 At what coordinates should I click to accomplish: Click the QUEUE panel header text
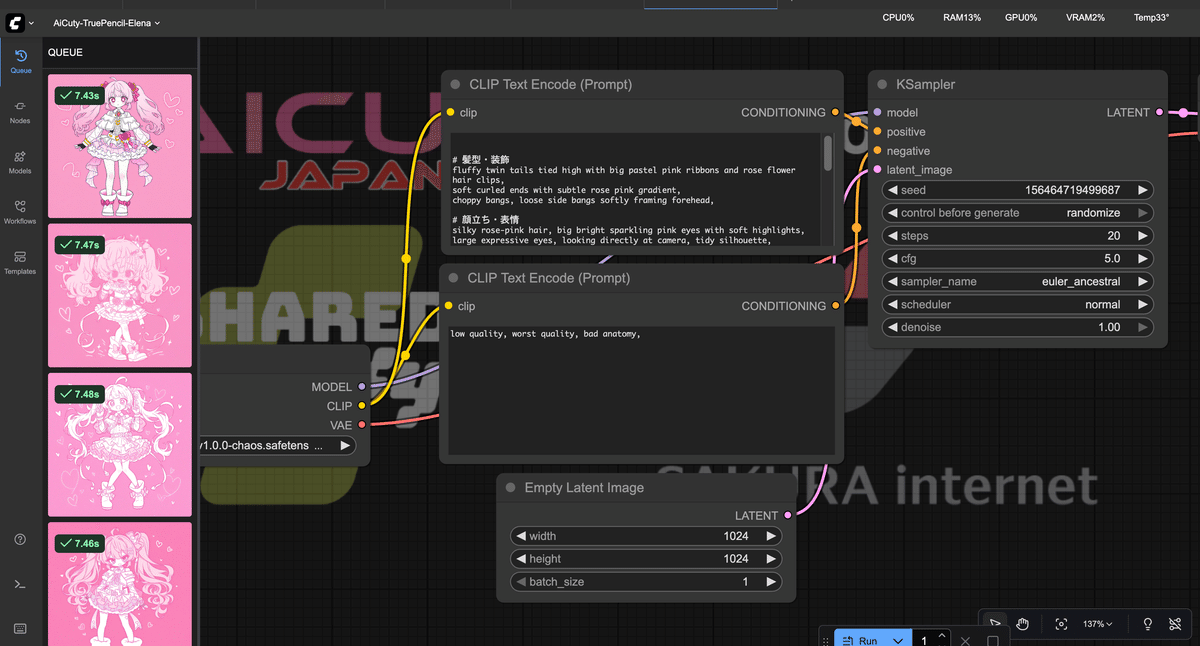tap(65, 52)
